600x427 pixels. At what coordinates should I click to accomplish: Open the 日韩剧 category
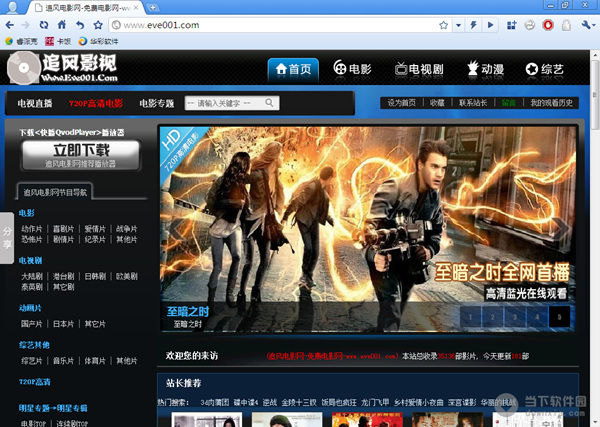pyautogui.click(x=95, y=276)
